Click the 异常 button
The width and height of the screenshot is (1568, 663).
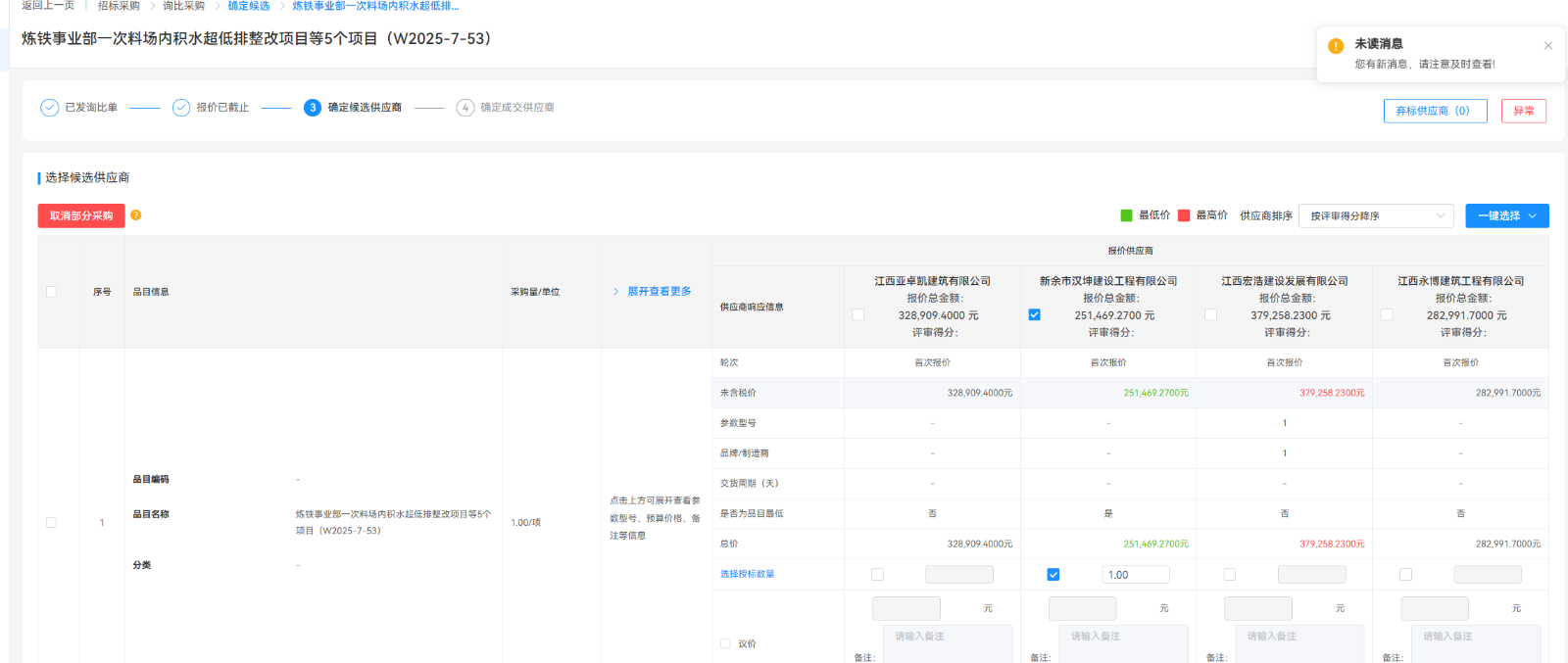[x=1524, y=111]
